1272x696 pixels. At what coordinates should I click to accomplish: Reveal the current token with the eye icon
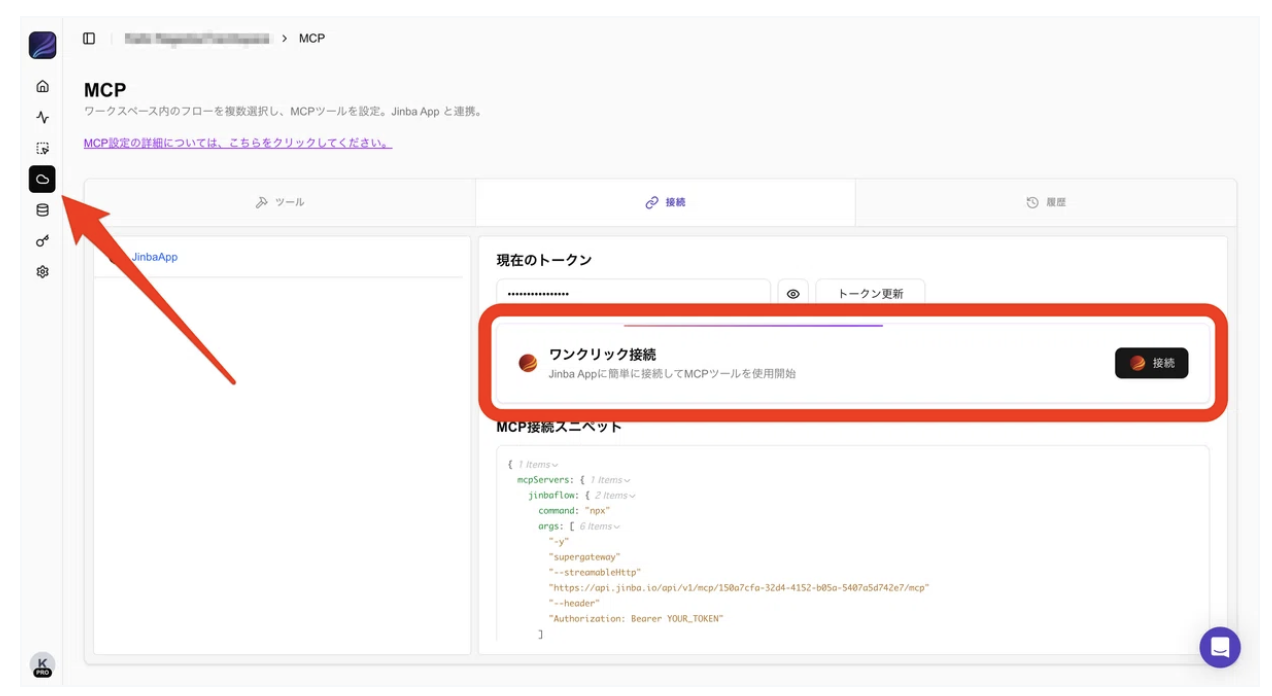coord(793,294)
